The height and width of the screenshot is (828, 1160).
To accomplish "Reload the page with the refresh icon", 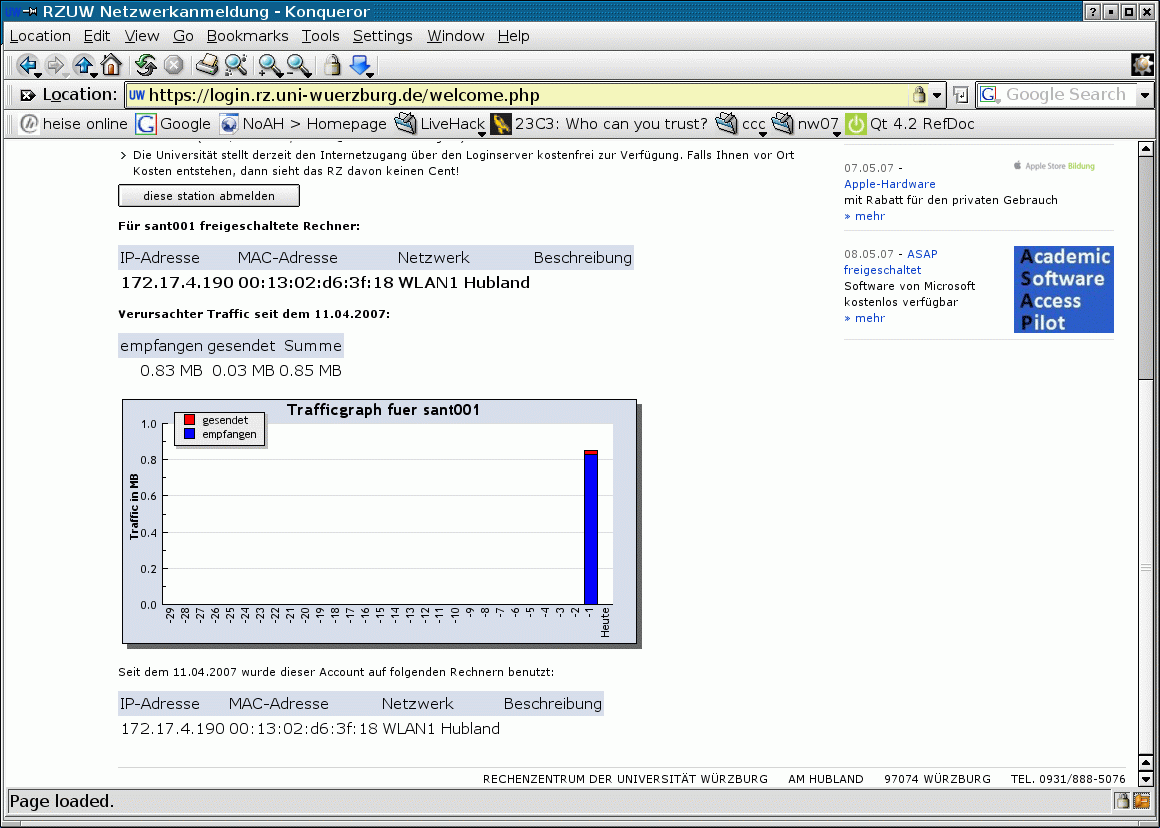I will (146, 65).
